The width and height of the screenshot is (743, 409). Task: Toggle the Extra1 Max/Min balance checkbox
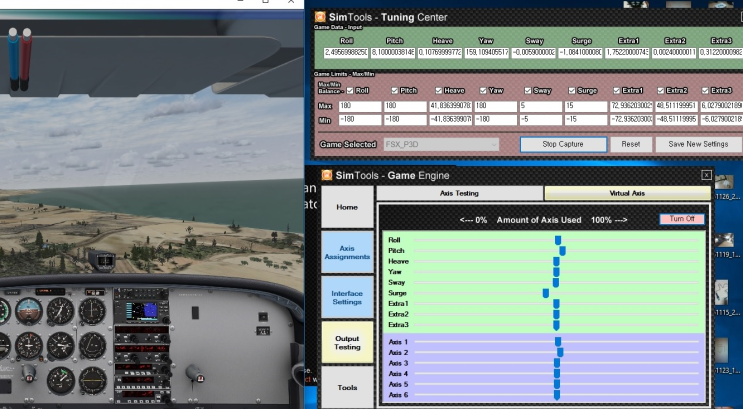point(616,91)
